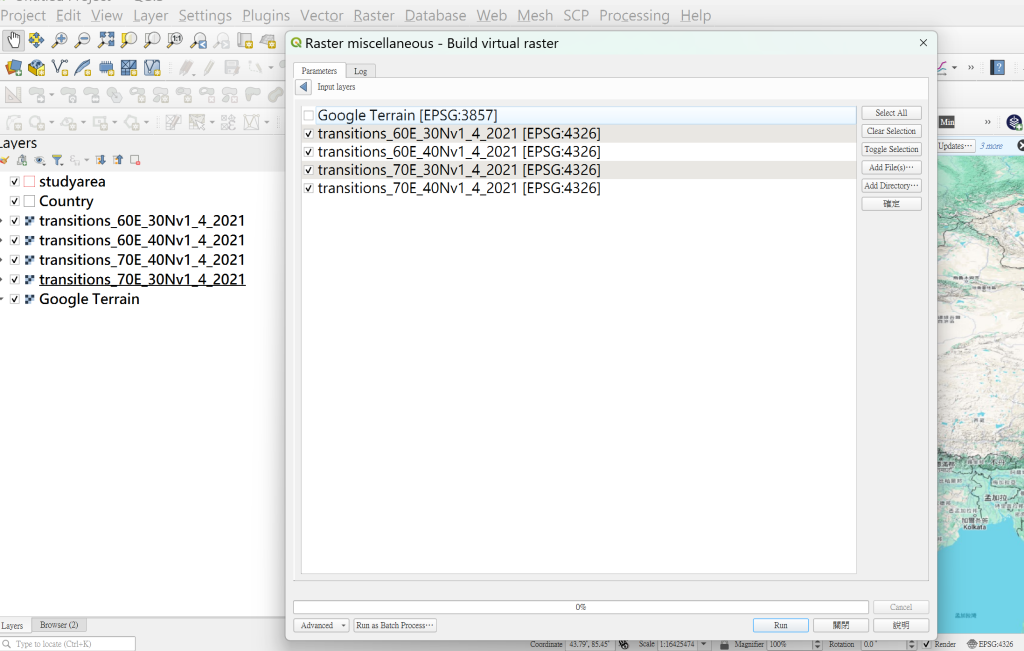1024x651 pixels.
Task: Select the Pan Map hand tool
Action: point(12,40)
